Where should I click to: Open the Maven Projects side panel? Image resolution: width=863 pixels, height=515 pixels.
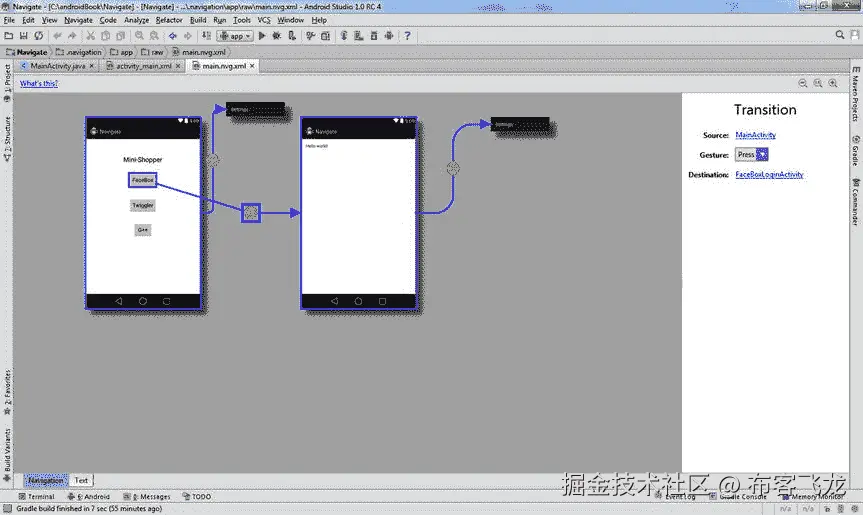856,94
